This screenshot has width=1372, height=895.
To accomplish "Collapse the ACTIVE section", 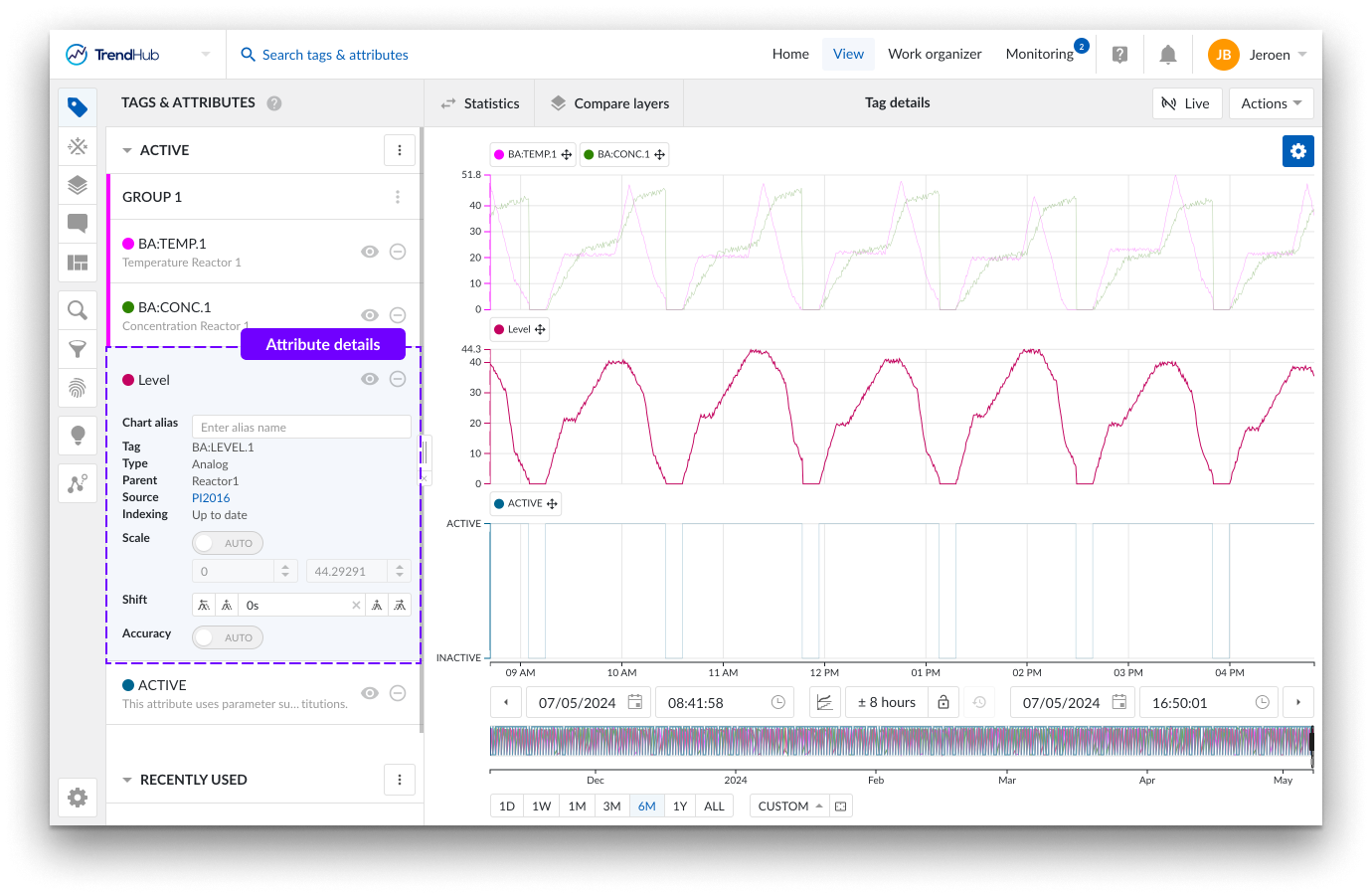I will click(127, 150).
